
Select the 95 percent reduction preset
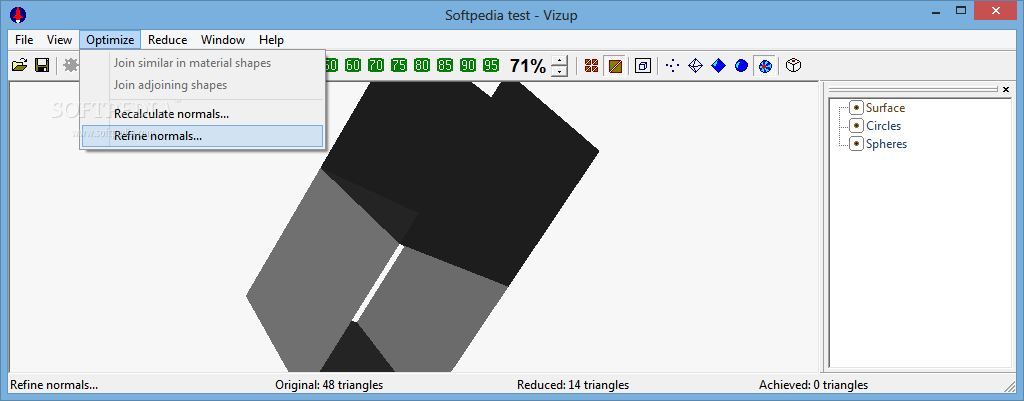[491, 65]
